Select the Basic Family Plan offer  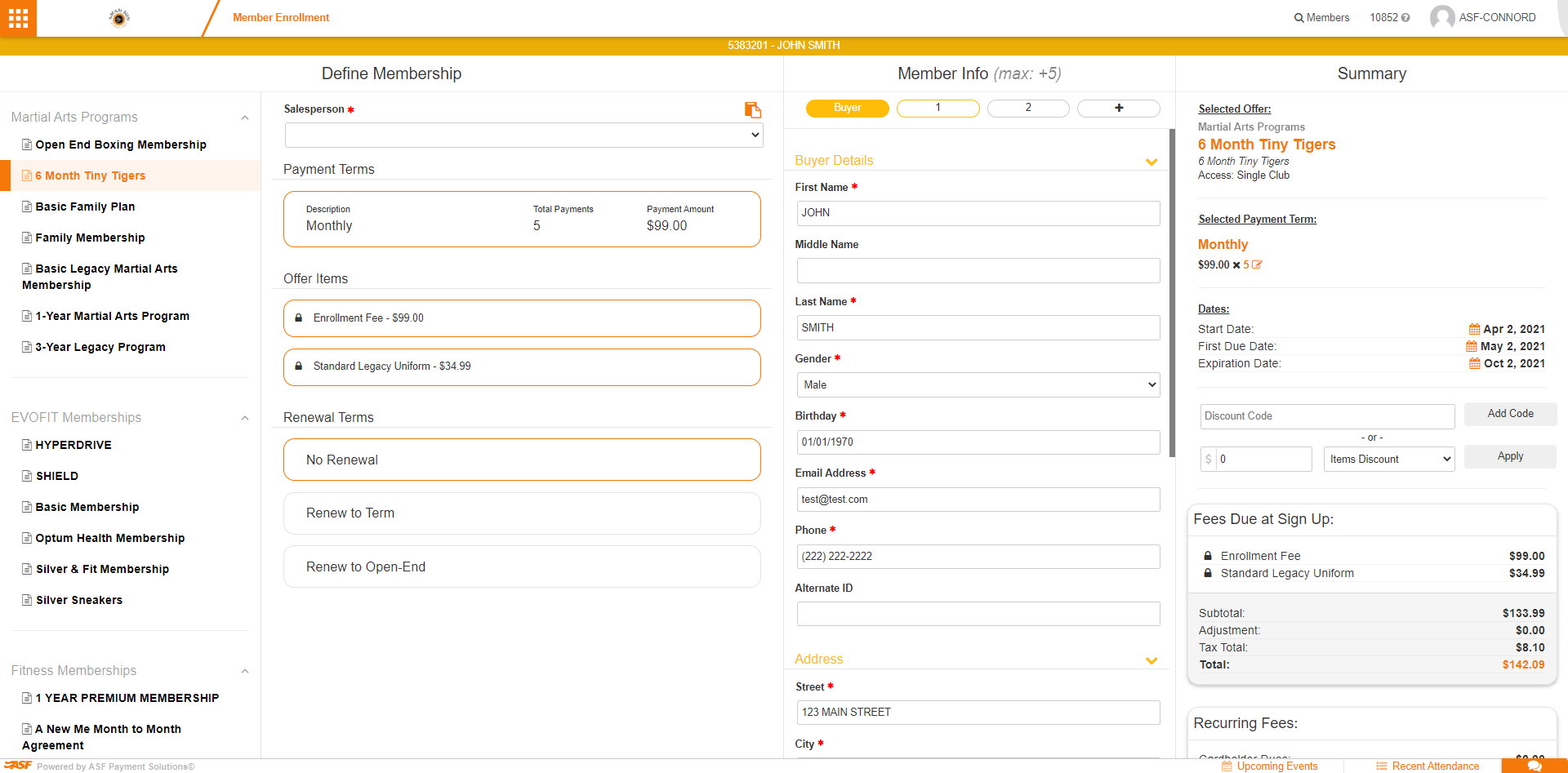point(85,207)
